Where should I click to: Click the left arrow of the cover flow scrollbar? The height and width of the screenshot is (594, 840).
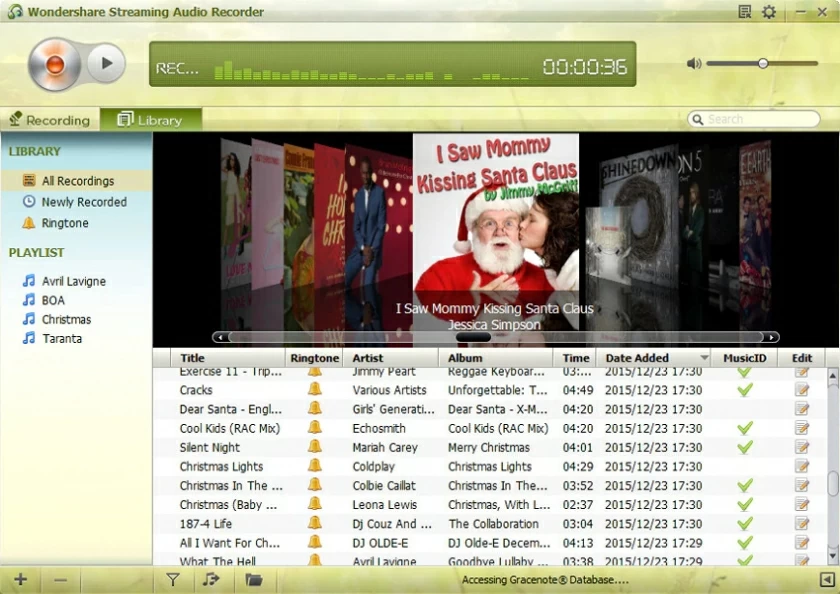pos(219,337)
